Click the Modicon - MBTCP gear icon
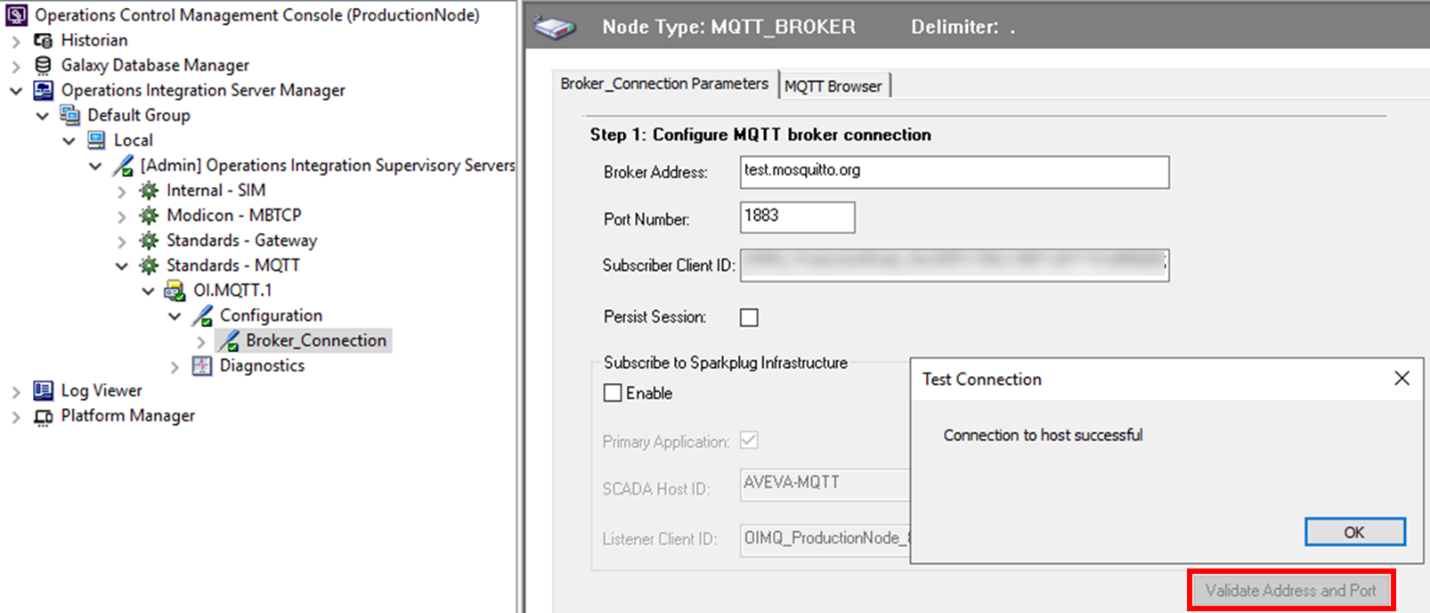 [149, 215]
